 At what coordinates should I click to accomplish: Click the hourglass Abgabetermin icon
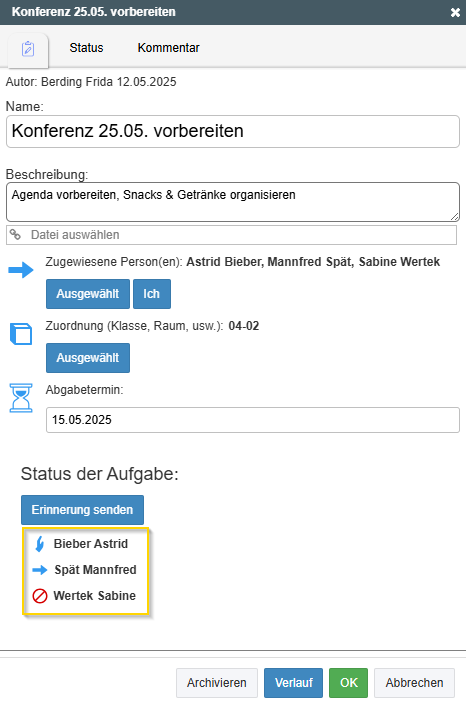coord(21,397)
